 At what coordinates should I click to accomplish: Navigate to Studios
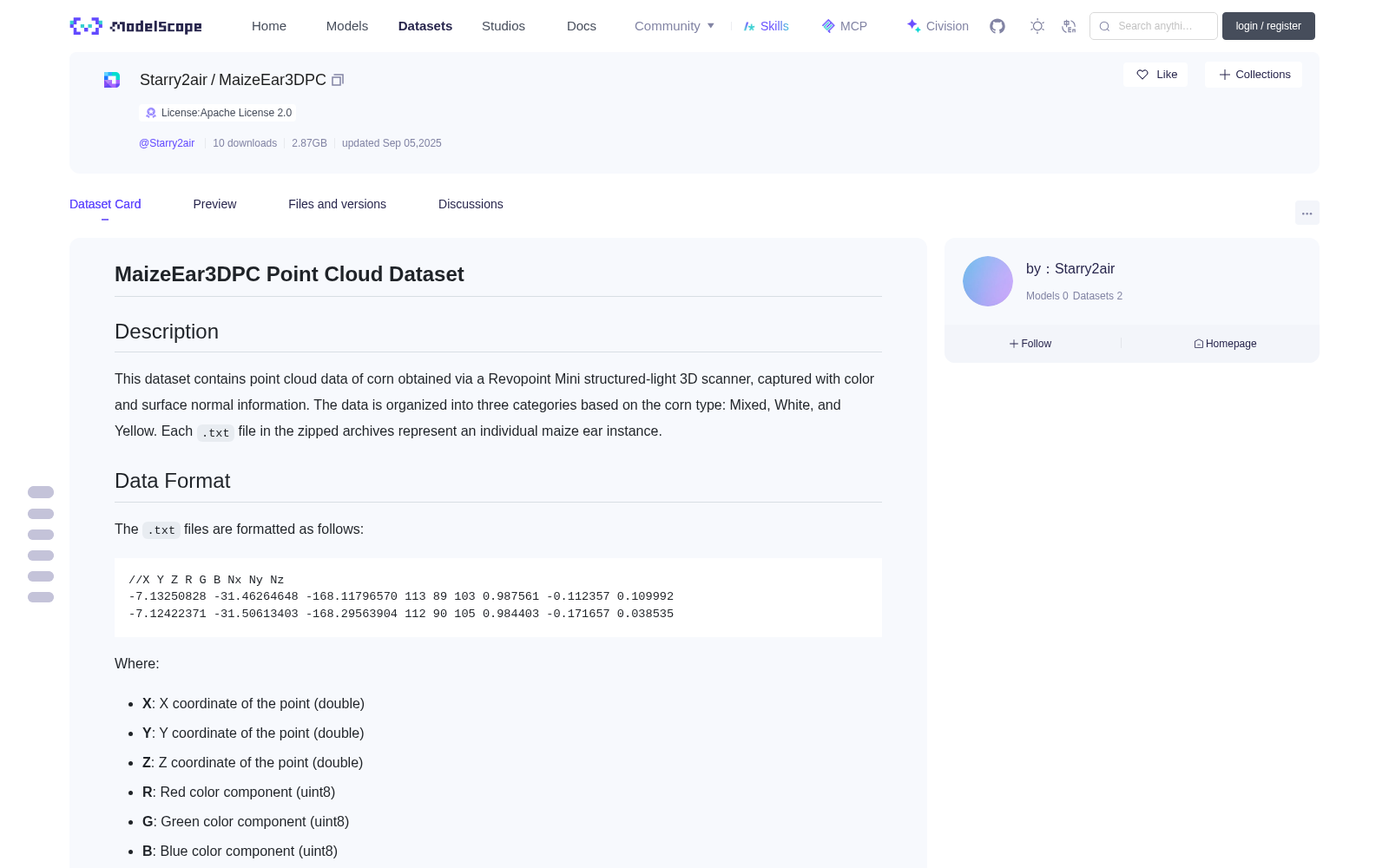(x=504, y=26)
